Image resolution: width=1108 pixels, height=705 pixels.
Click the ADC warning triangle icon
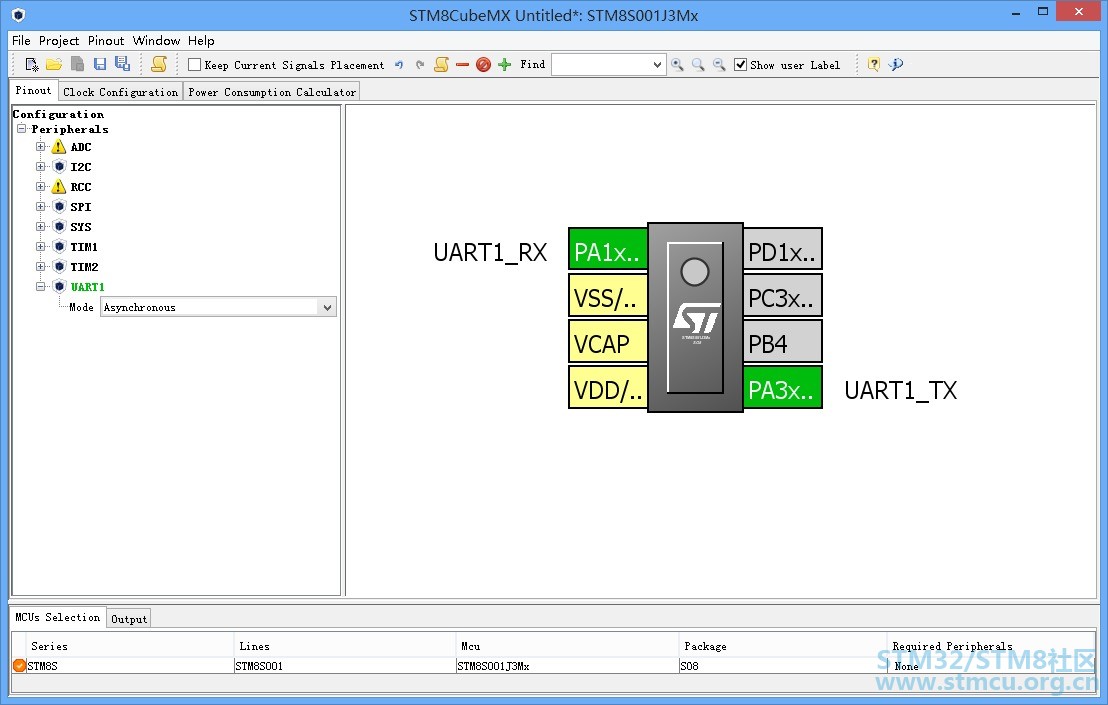(x=59, y=147)
